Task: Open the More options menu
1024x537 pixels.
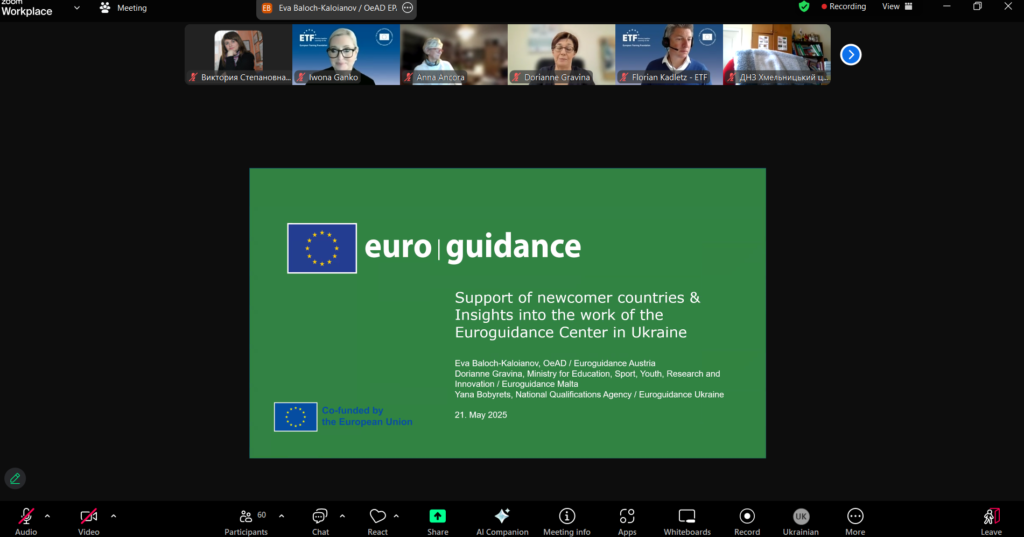Action: (855, 521)
